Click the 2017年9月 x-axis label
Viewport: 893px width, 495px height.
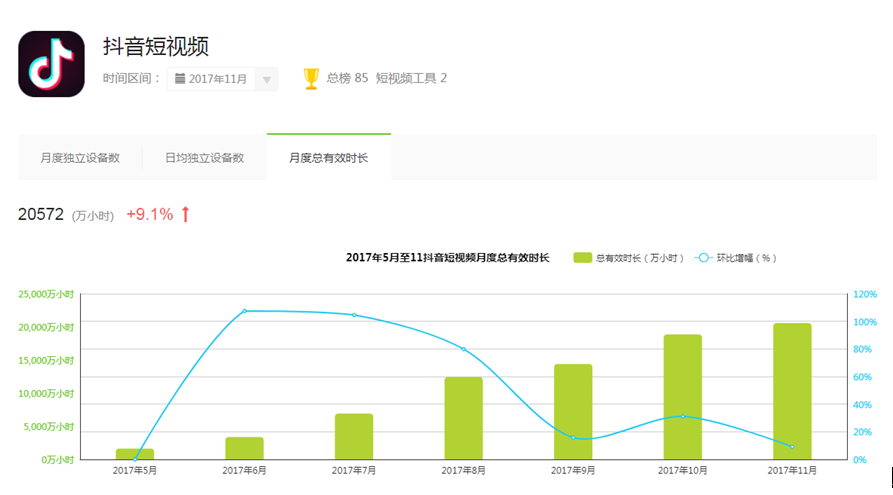[573, 471]
